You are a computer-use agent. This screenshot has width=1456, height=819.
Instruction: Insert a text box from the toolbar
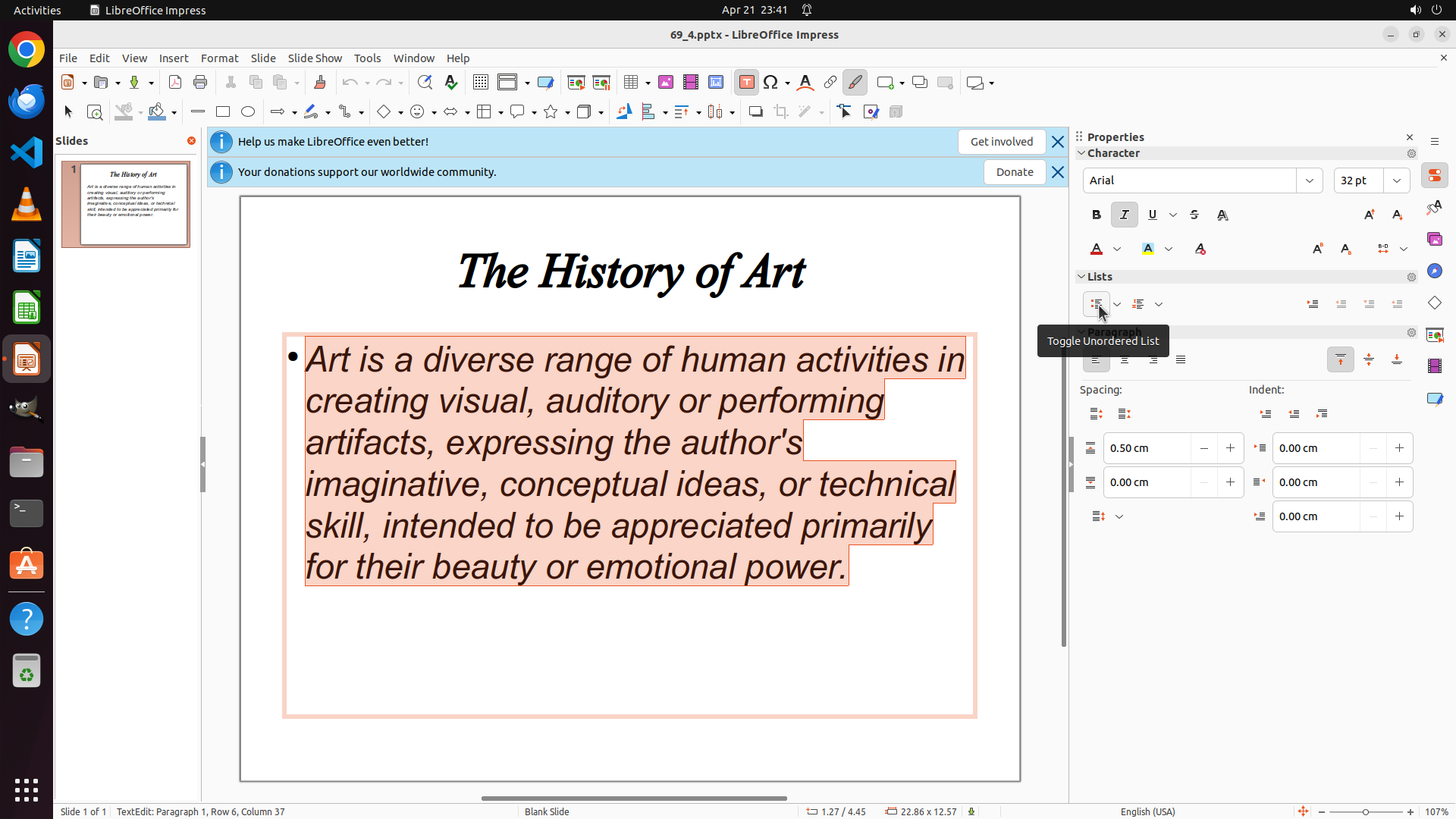[x=746, y=83]
